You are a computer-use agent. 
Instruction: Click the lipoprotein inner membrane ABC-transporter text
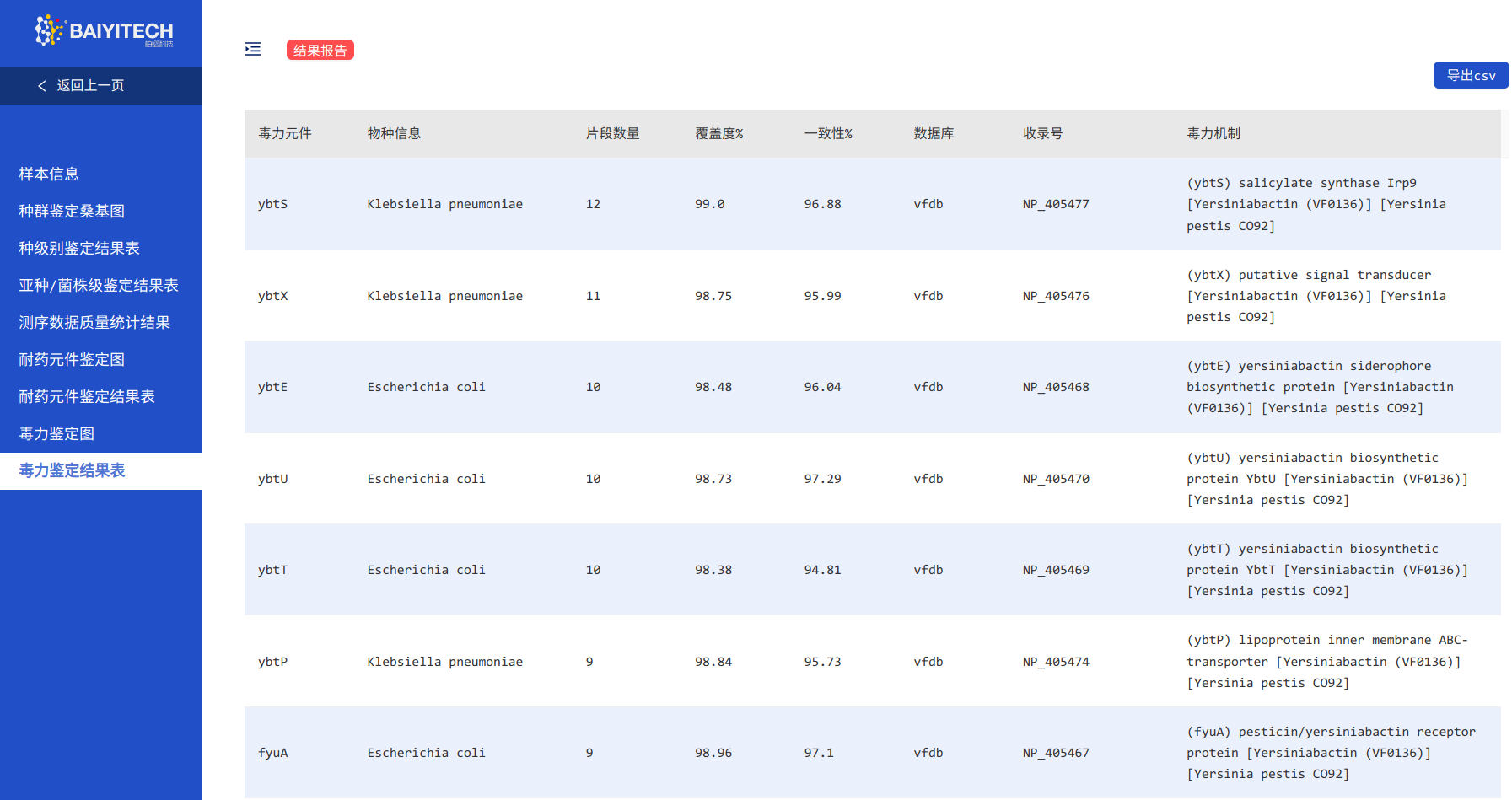click(1327, 662)
